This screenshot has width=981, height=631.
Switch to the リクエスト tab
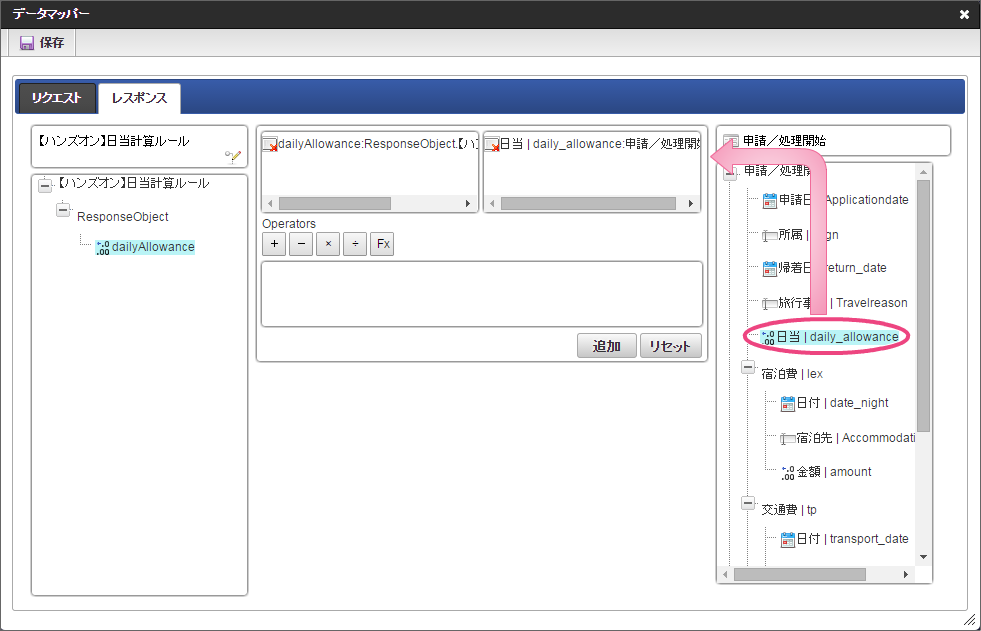pyautogui.click(x=56, y=98)
